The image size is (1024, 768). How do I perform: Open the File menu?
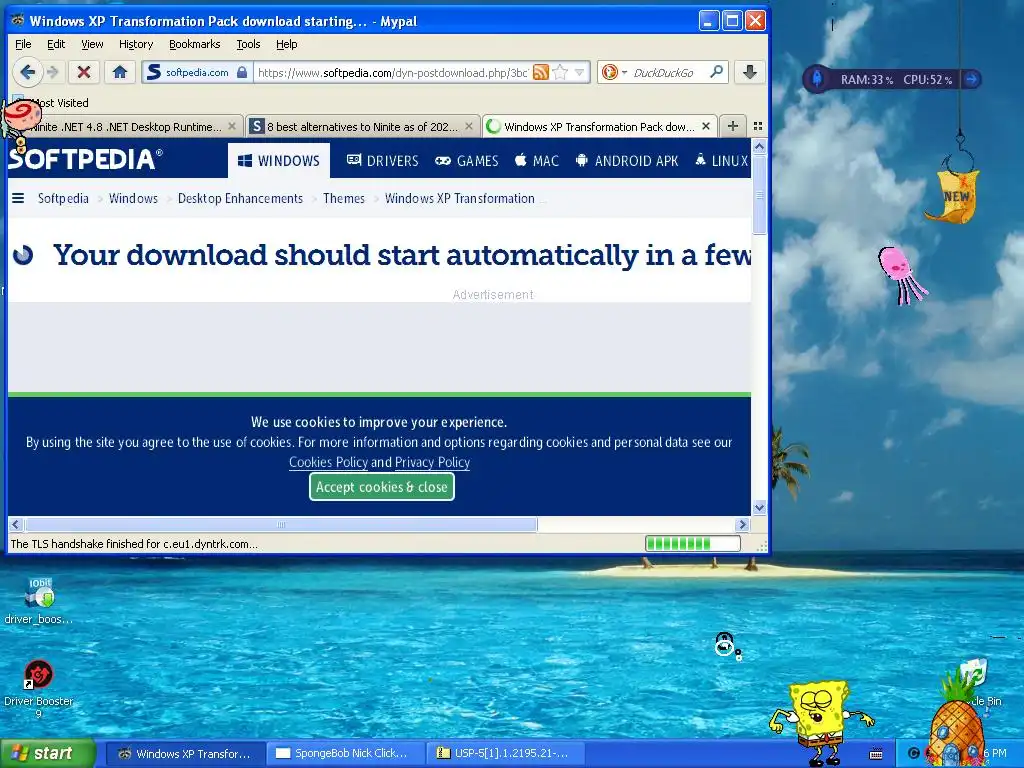coord(23,44)
